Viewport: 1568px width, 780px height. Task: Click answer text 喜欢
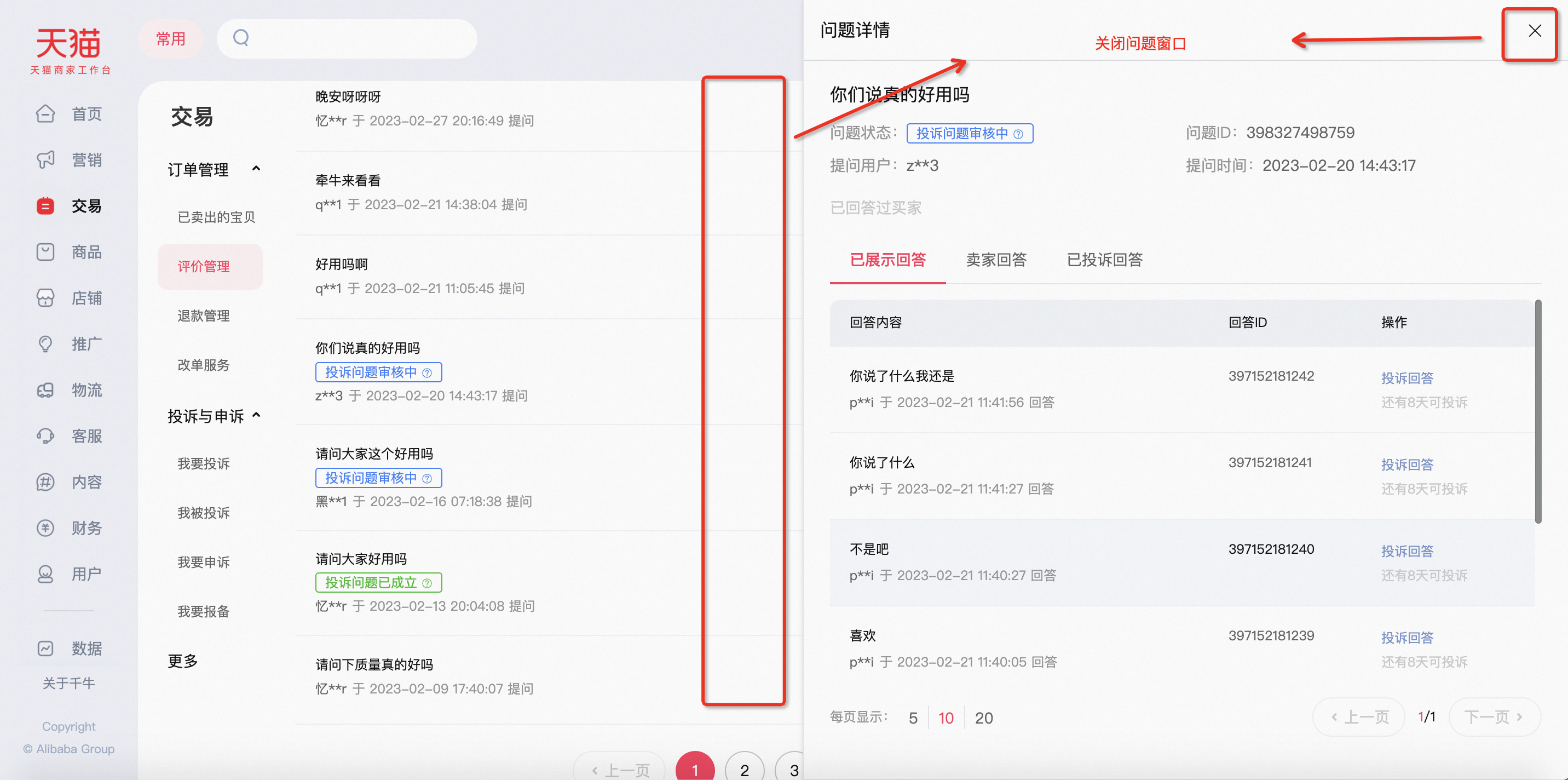pos(862,636)
